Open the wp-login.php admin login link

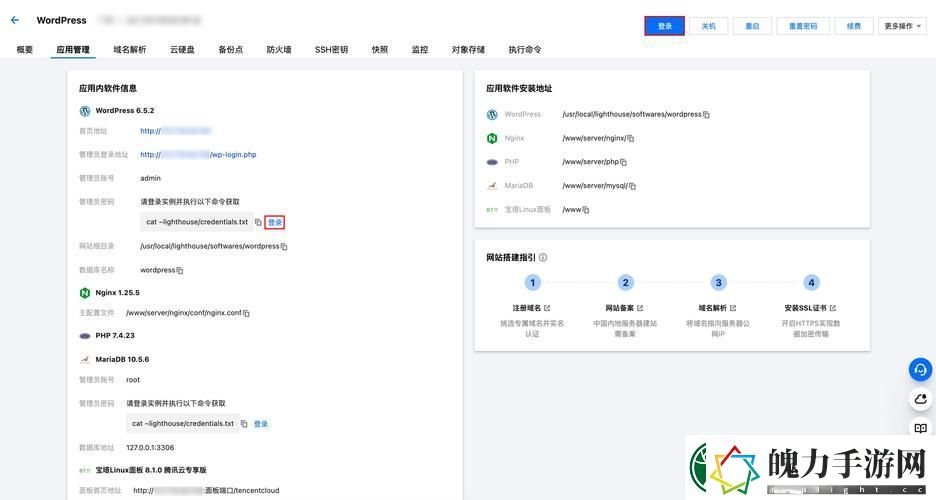198,155
